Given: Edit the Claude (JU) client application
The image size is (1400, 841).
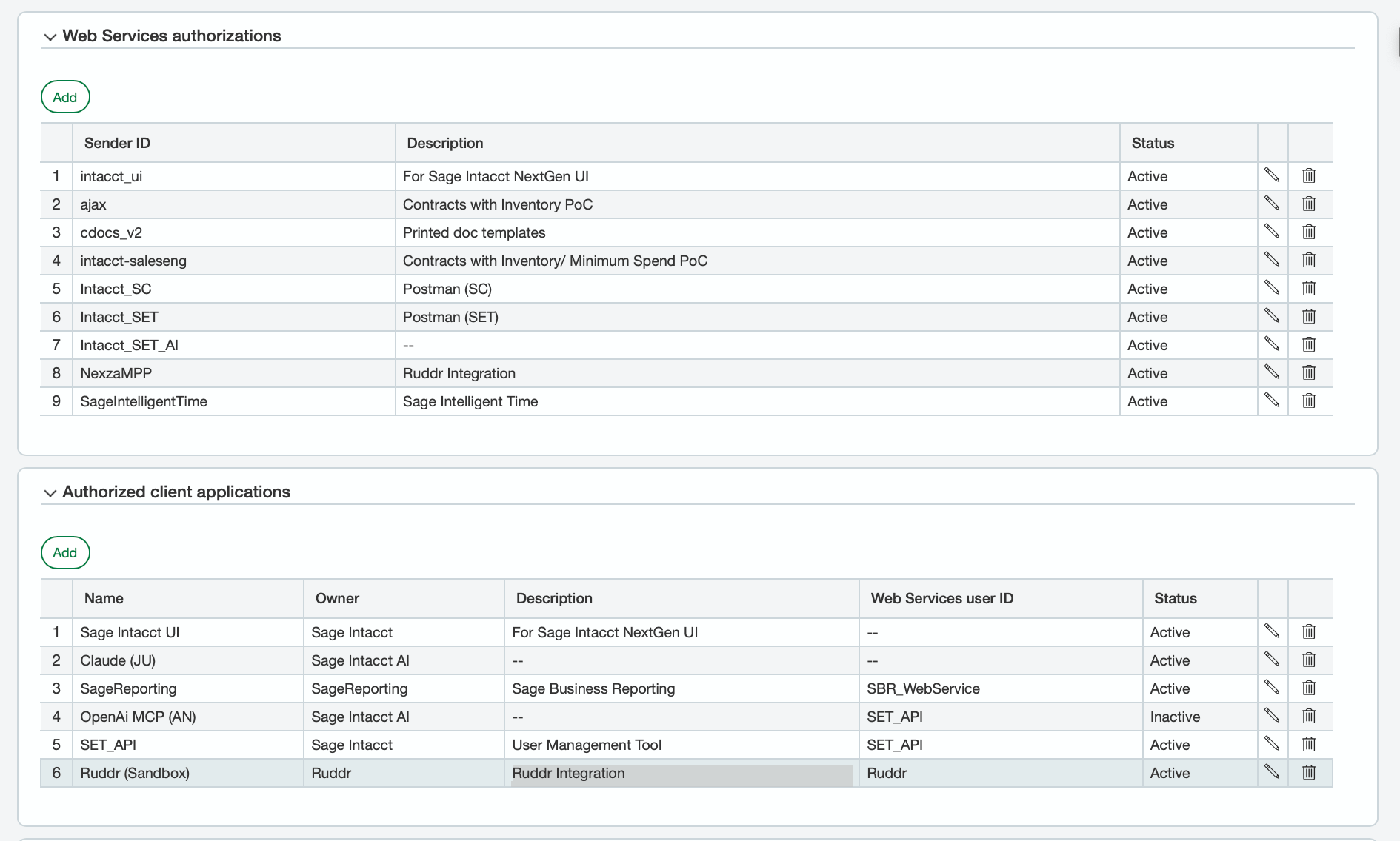Looking at the screenshot, I should [x=1272, y=660].
